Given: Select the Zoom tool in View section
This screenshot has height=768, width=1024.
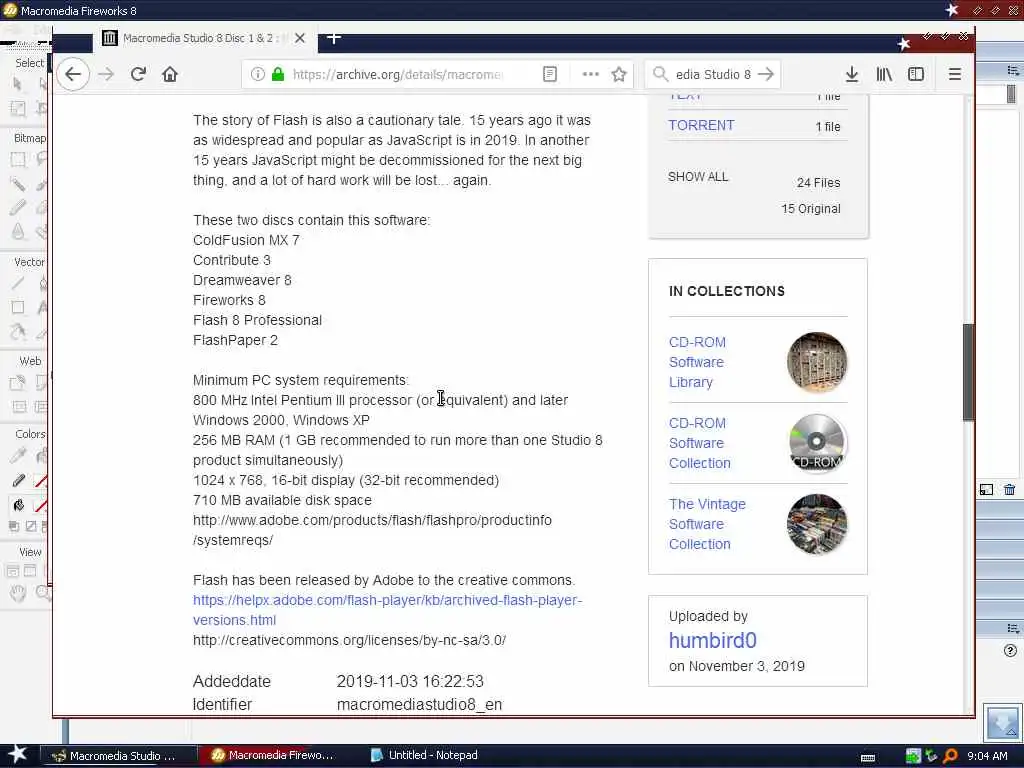Looking at the screenshot, I should [x=42, y=594].
